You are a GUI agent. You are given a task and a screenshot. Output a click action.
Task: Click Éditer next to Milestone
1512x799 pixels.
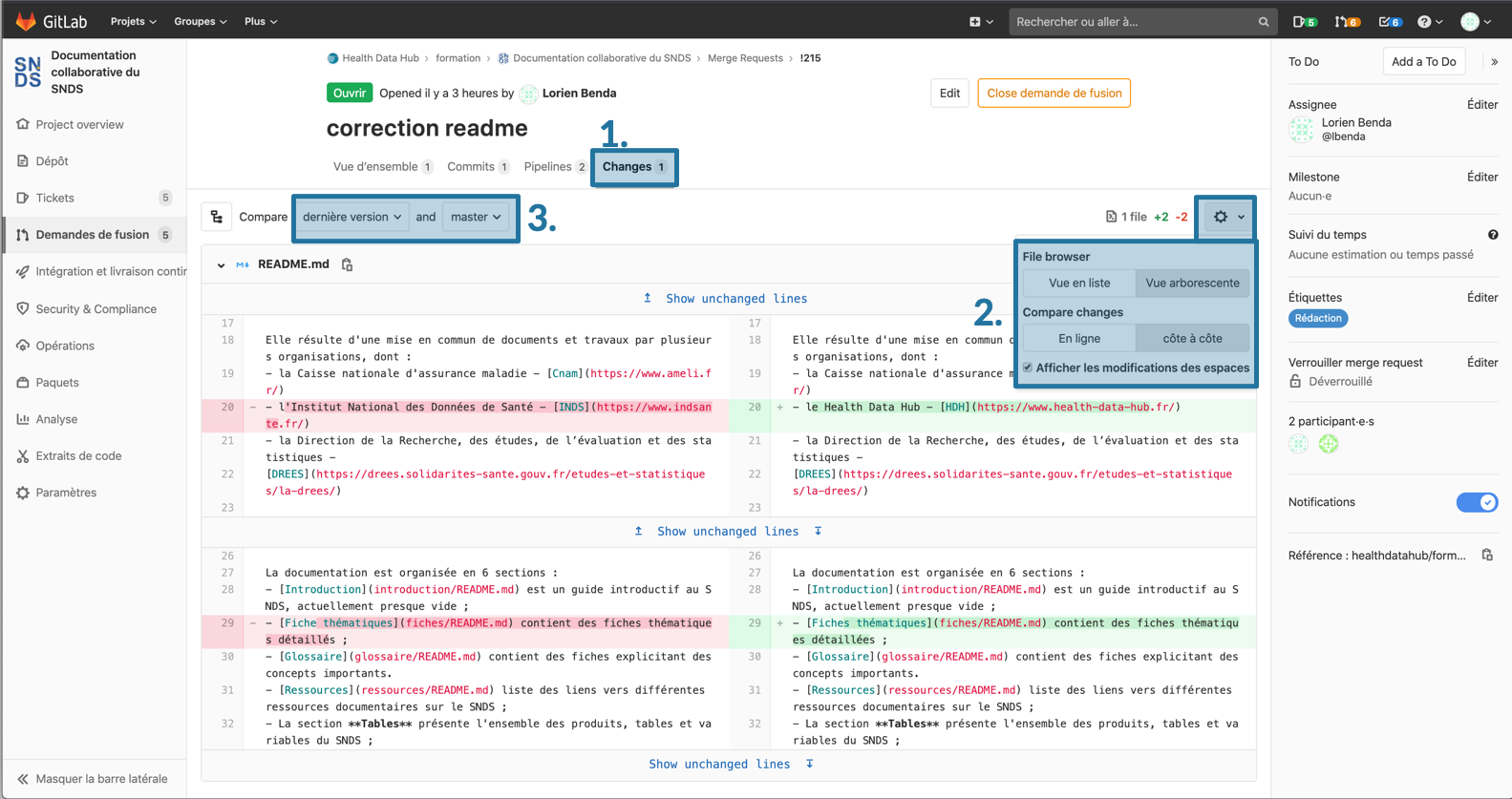1482,178
